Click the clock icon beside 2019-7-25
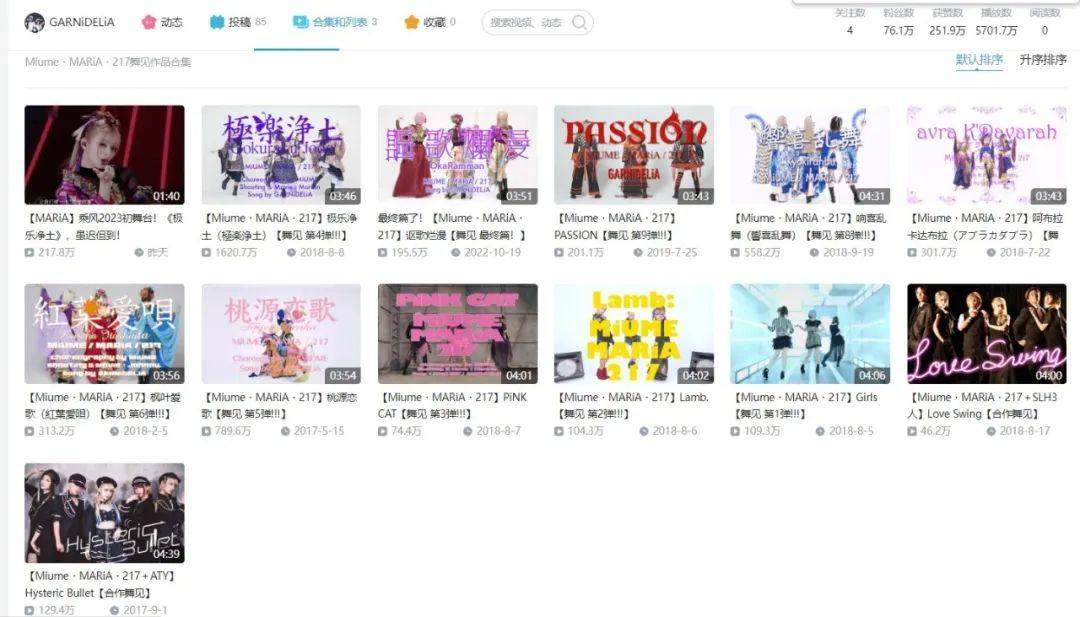The image size is (1080, 617). [x=638, y=253]
